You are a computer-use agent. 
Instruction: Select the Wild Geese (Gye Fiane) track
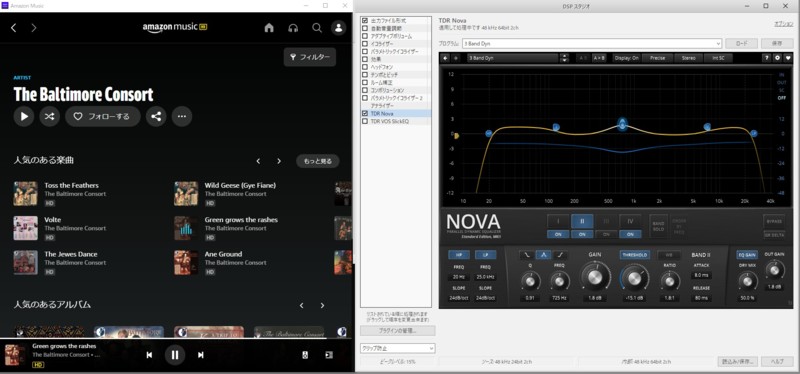coord(240,185)
